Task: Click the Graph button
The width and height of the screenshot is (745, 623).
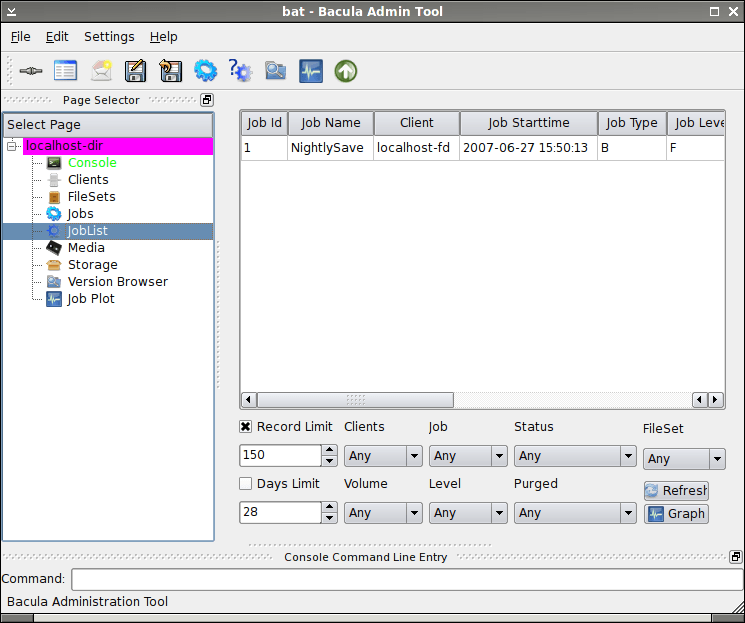Action: (676, 514)
